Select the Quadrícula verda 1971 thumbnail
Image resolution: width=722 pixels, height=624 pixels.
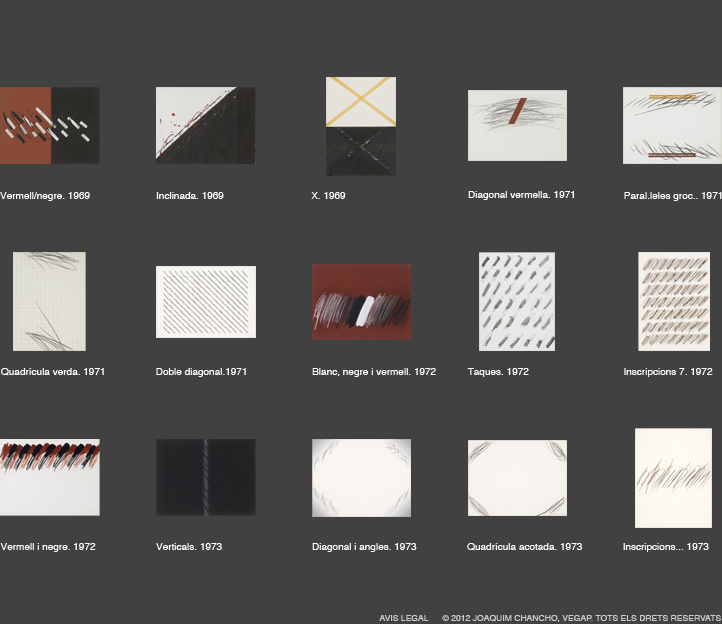point(49,302)
